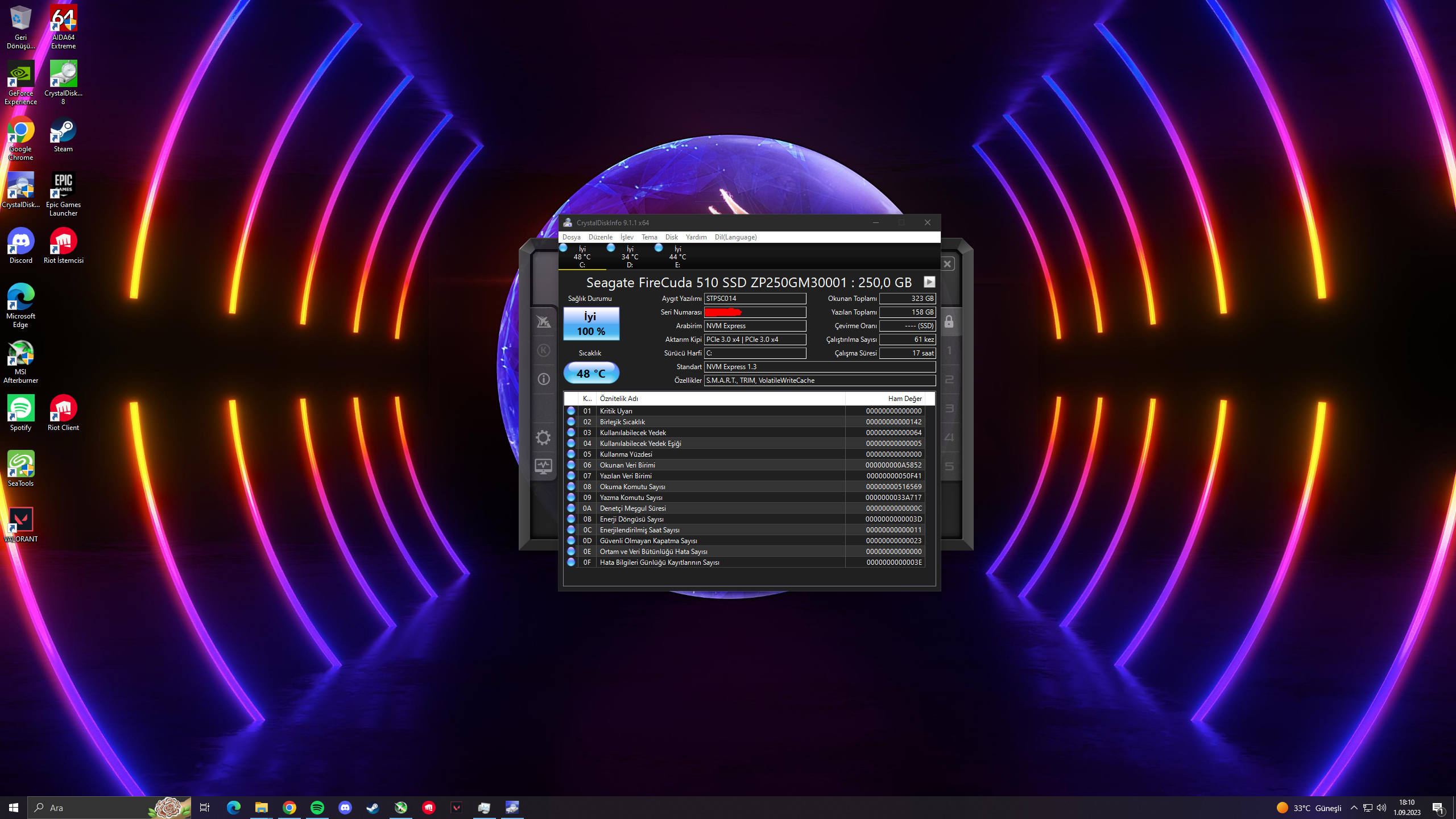Click the Afterburner fighter-jet logo icon
The width and height of the screenshot is (1456, 819).
click(x=544, y=321)
